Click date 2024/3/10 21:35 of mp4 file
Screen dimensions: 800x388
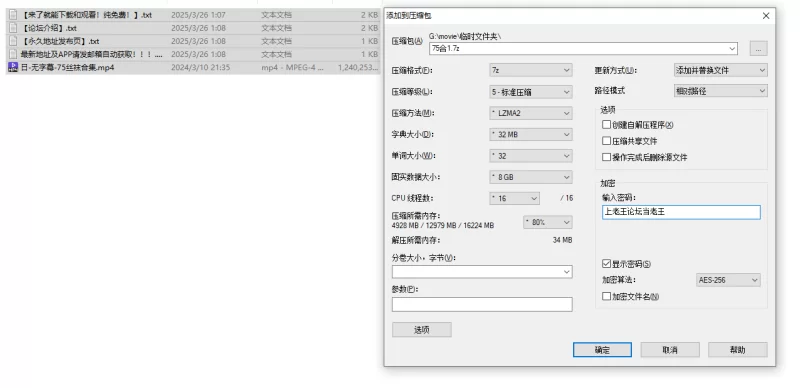(x=201, y=67)
